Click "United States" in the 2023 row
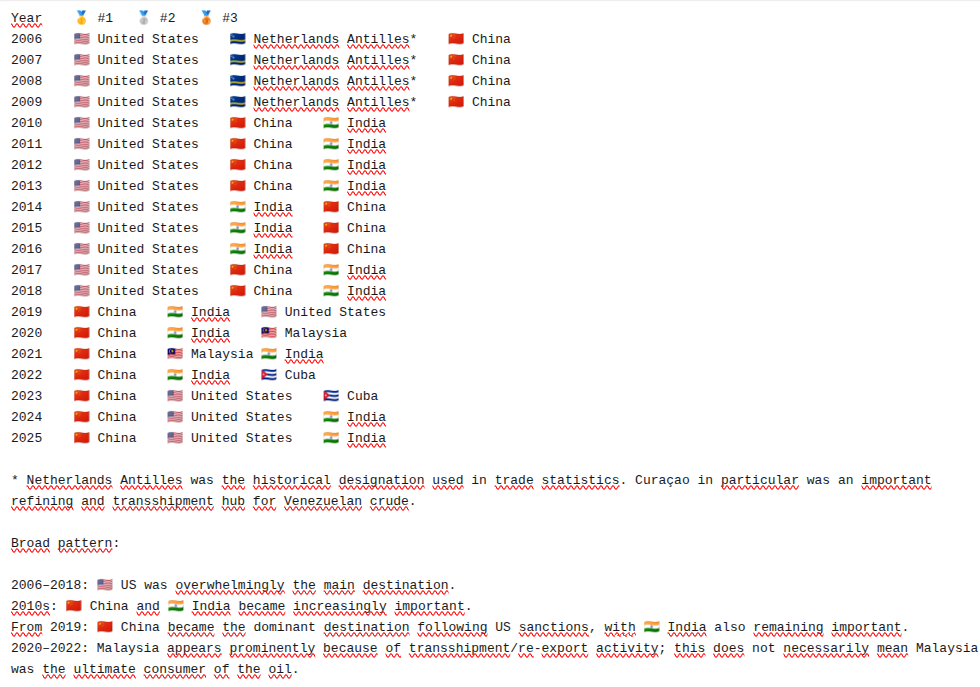Image resolution: width=980 pixels, height=687 pixels. coord(241,396)
